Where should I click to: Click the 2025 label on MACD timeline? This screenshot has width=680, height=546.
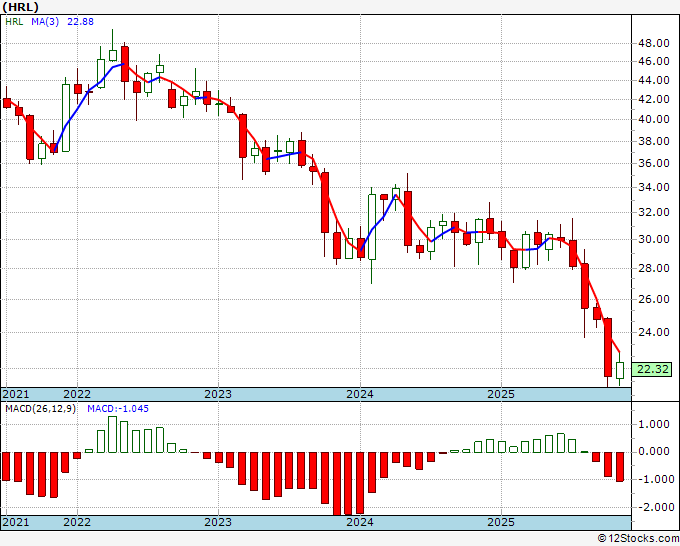coord(501,522)
